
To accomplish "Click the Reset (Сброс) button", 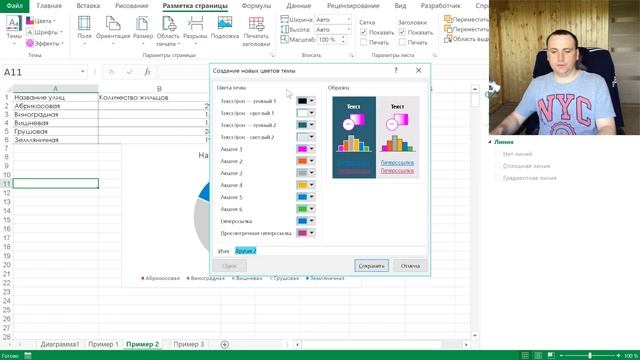I will 229,266.
